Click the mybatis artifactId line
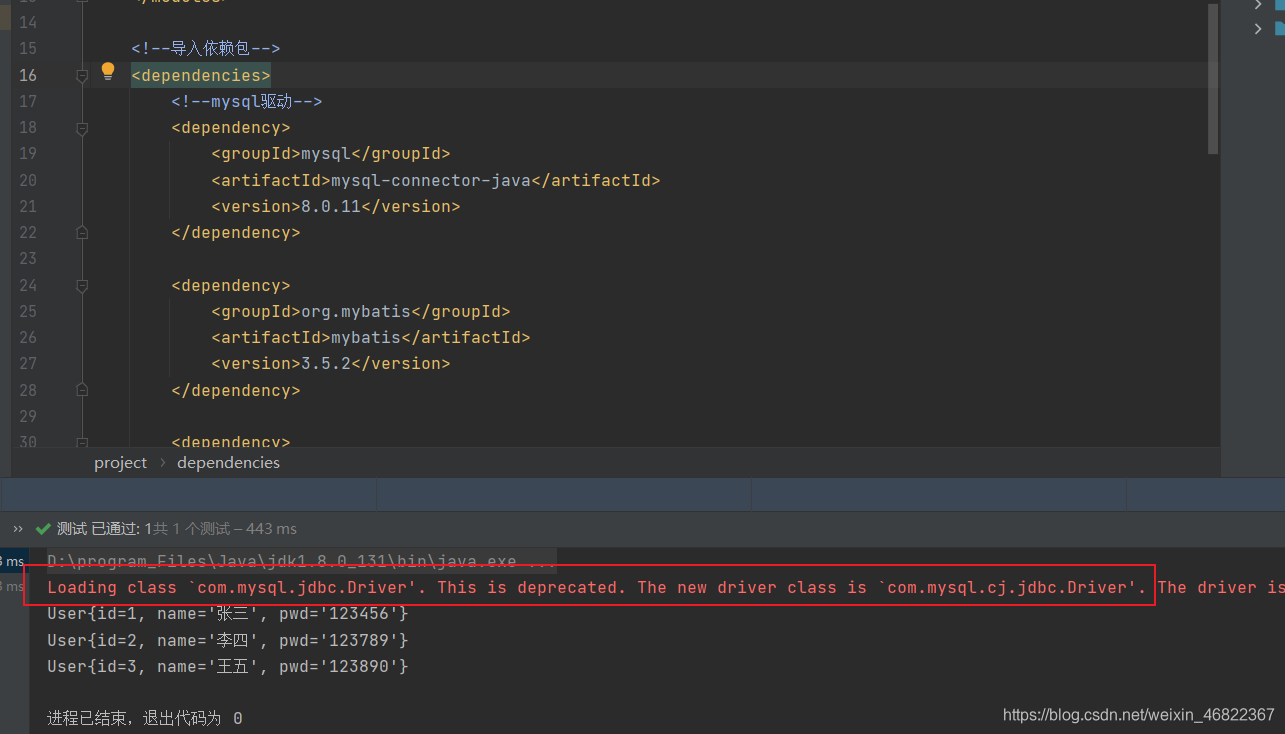The image size is (1285, 734). click(371, 337)
